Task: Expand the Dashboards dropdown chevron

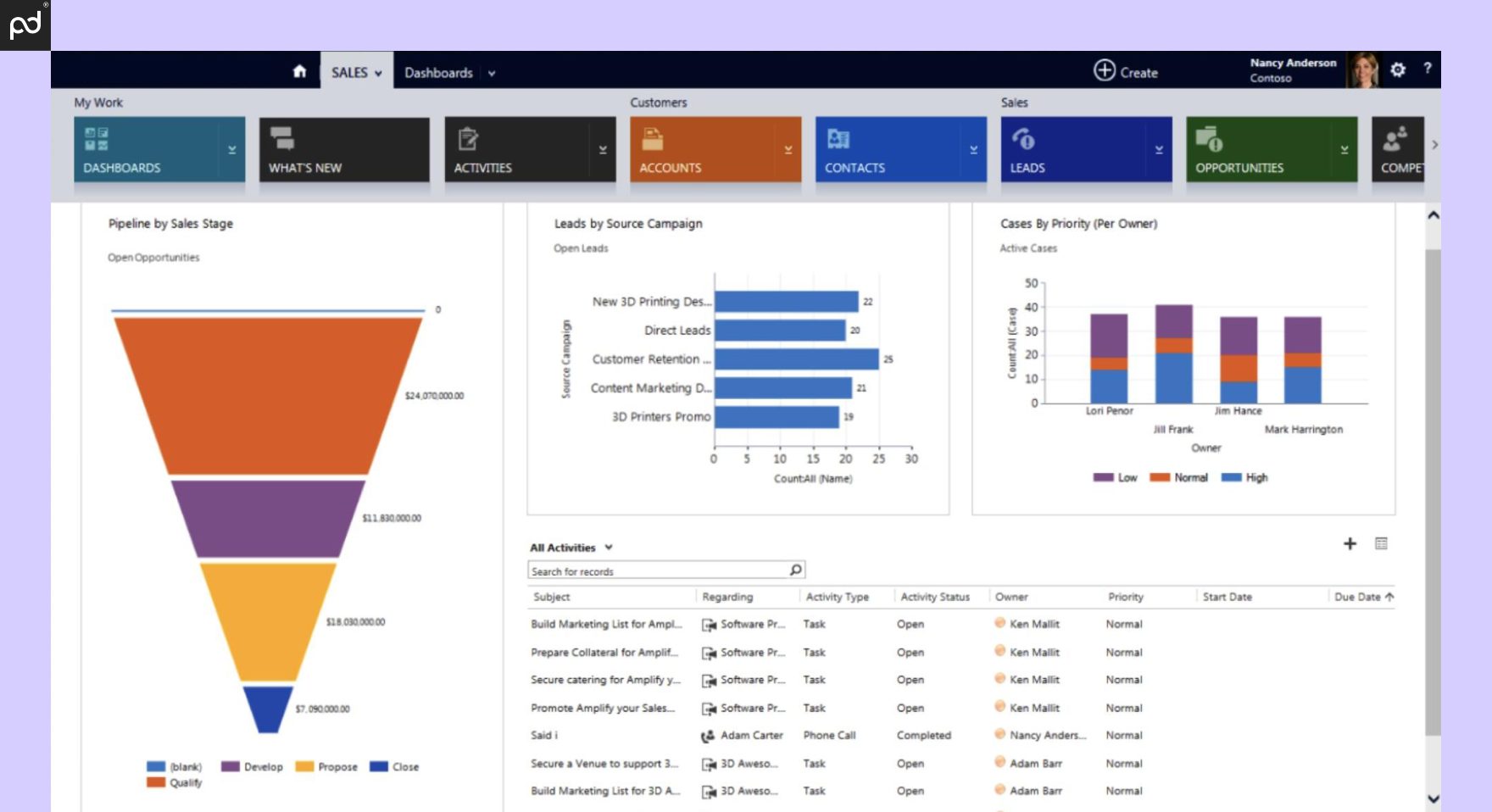Action: pos(492,74)
